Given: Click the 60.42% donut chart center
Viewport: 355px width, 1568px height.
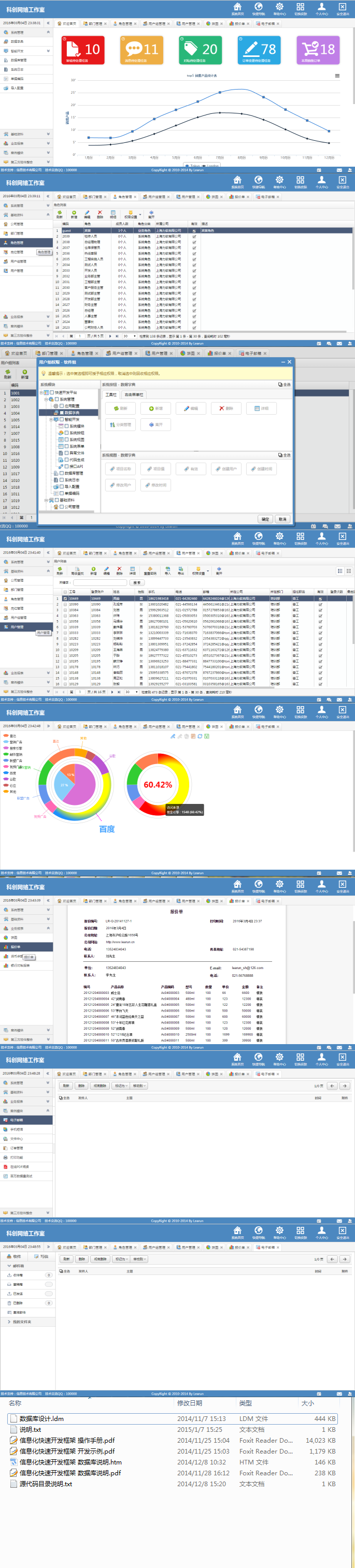Looking at the screenshot, I should coord(158,785).
